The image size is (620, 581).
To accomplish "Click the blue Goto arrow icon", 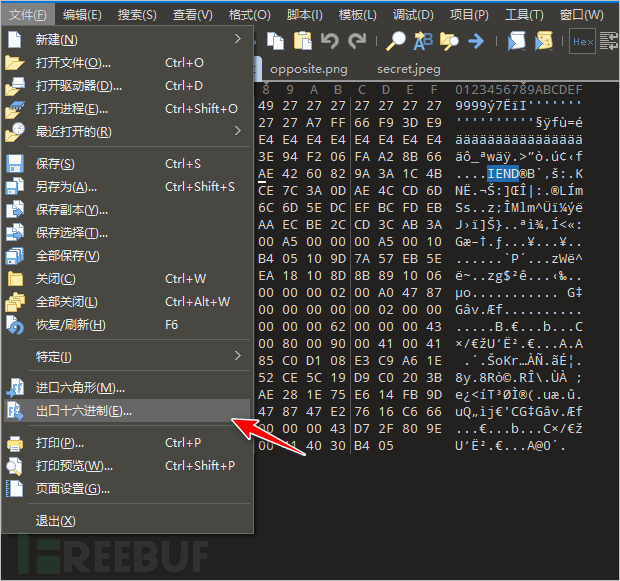I will (x=476, y=41).
